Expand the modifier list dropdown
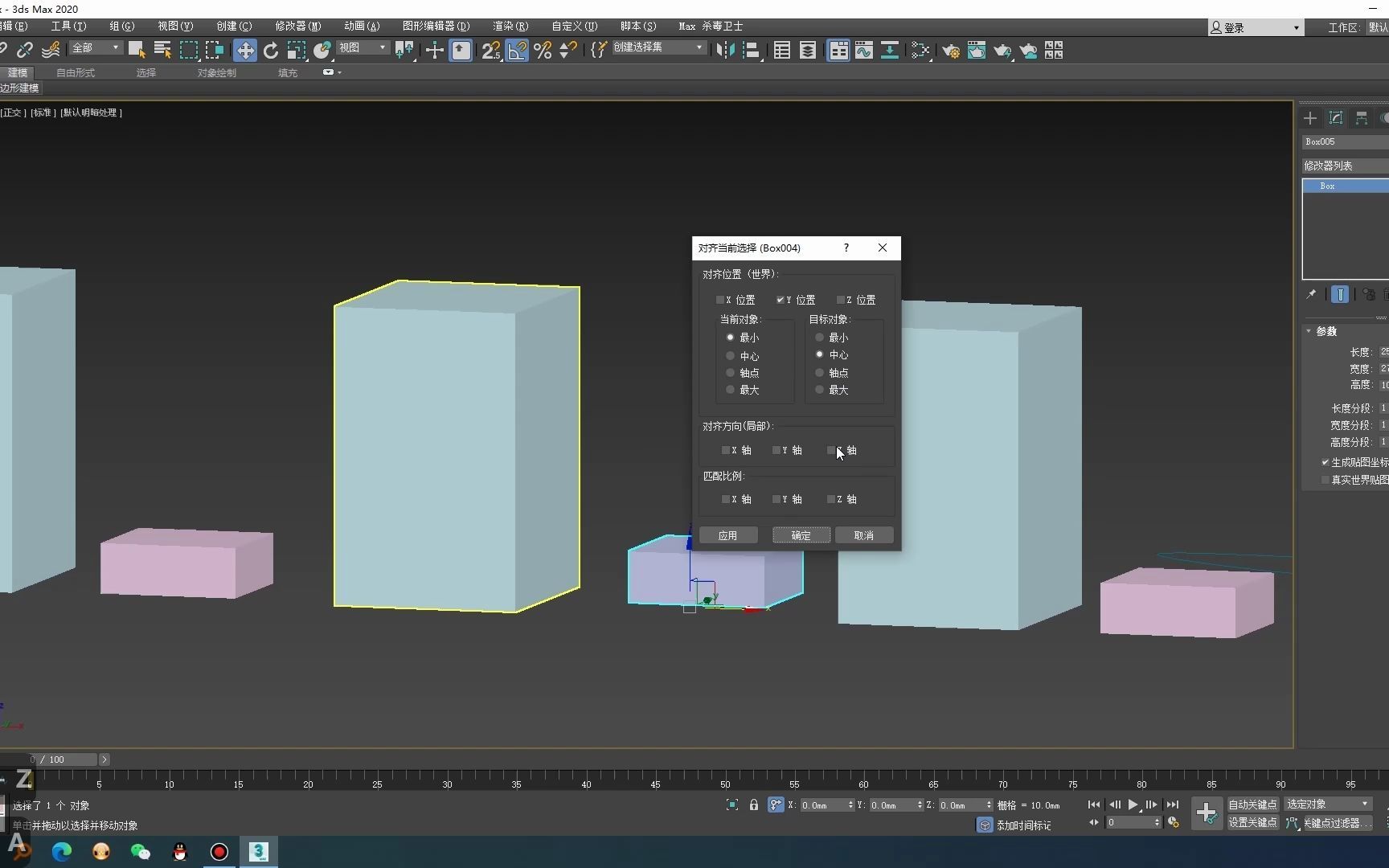This screenshot has width=1389, height=868. click(x=1344, y=166)
